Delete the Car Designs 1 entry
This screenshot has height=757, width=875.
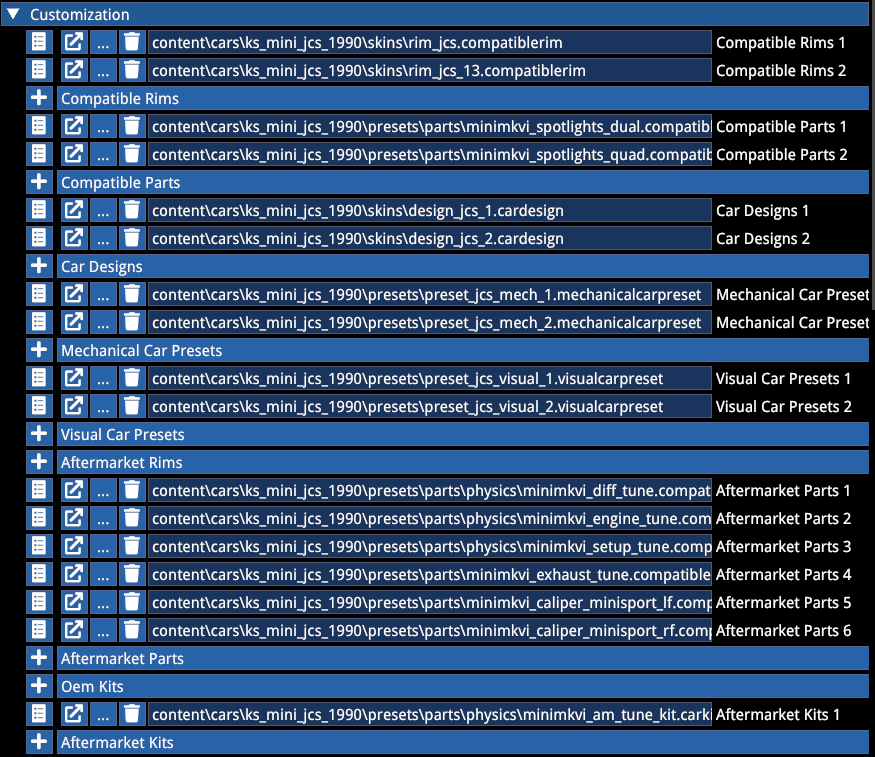click(x=132, y=210)
